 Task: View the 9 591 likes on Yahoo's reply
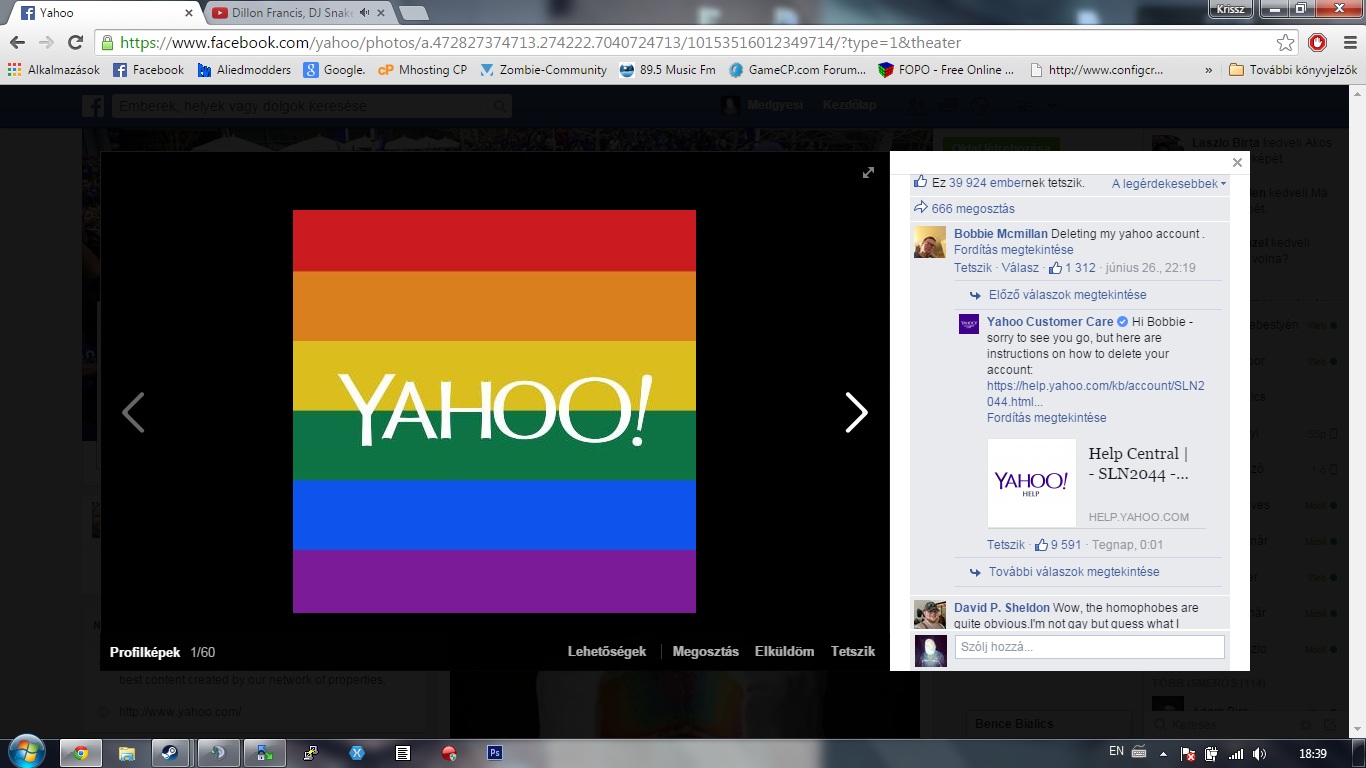1058,545
